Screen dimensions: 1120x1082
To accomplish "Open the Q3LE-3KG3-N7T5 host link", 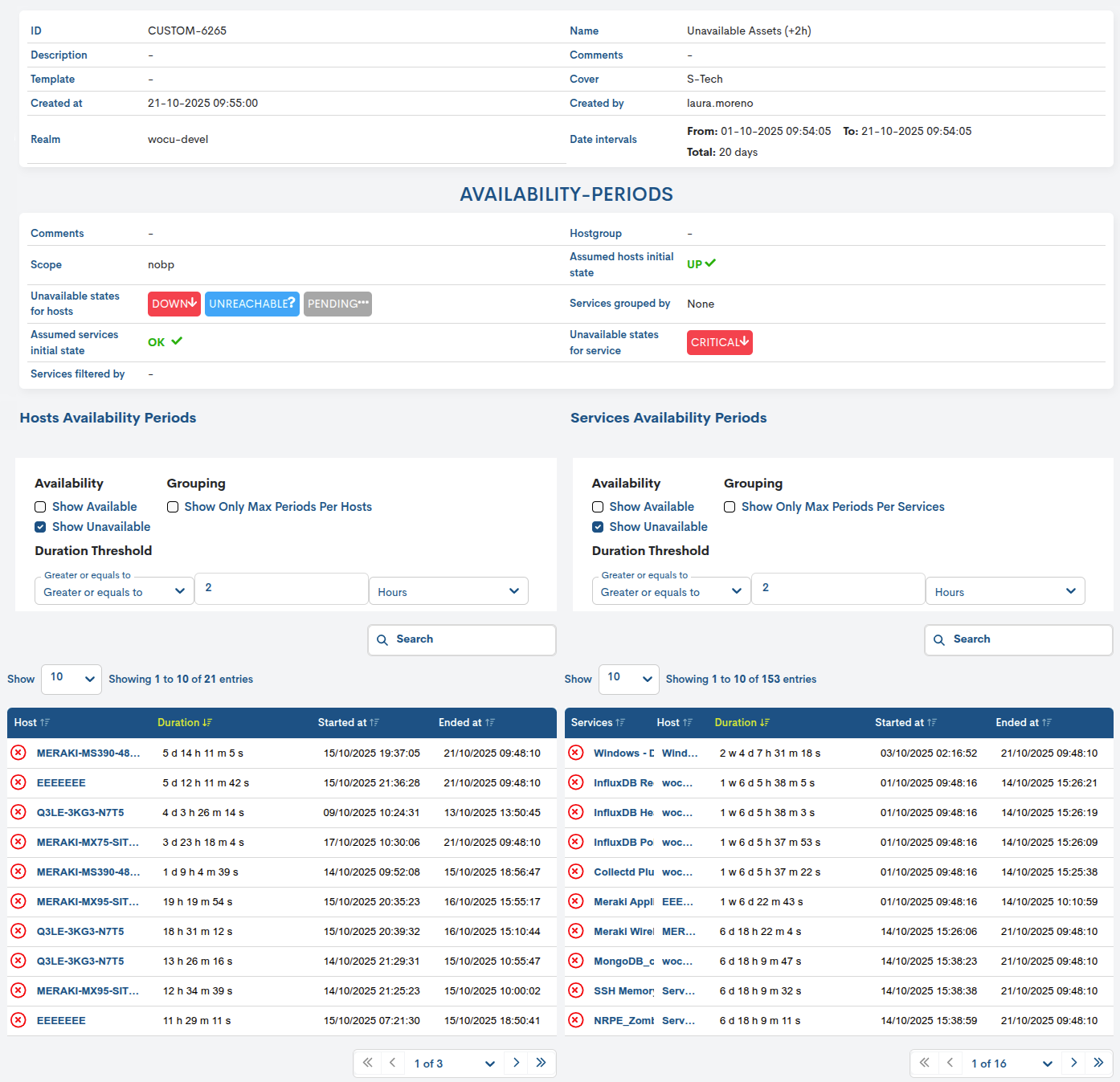I will (x=80, y=812).
